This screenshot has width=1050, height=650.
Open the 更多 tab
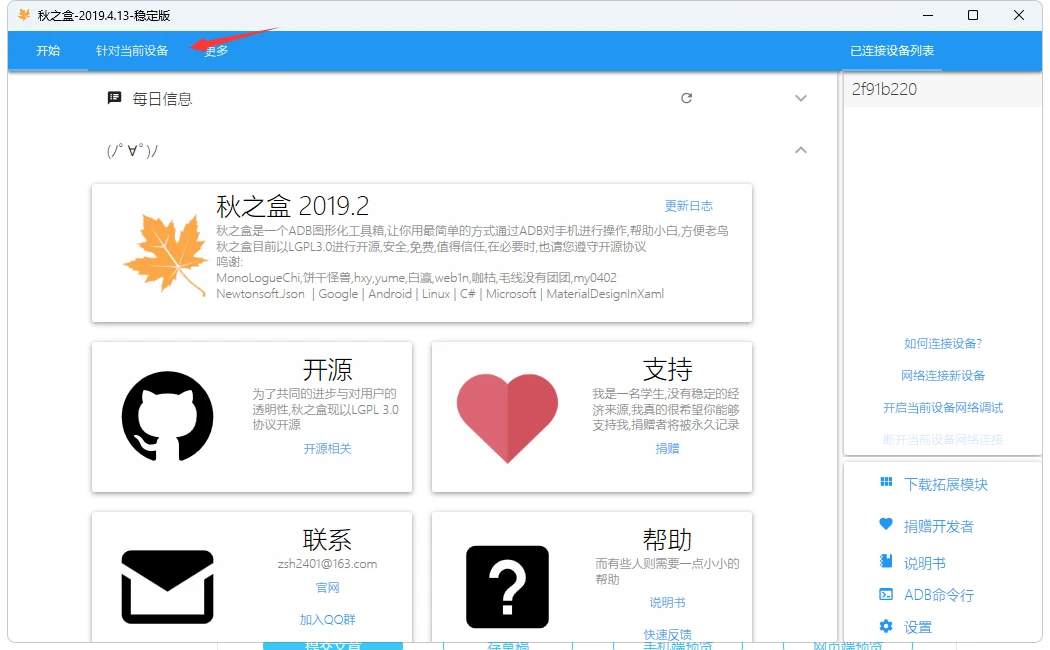coord(216,51)
